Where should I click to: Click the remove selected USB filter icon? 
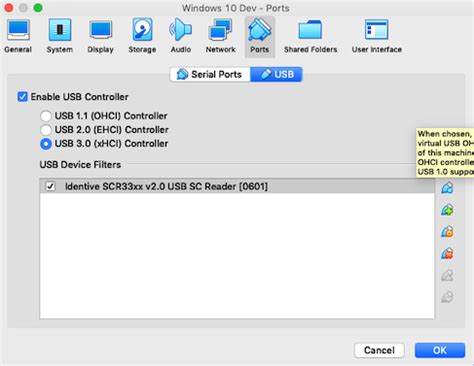click(447, 254)
